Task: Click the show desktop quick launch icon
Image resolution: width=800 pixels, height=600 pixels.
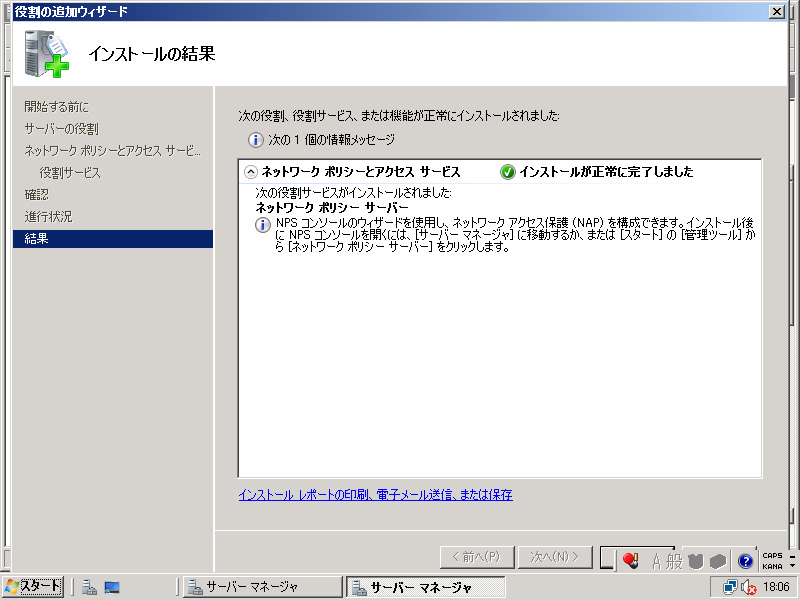Action: (112, 587)
